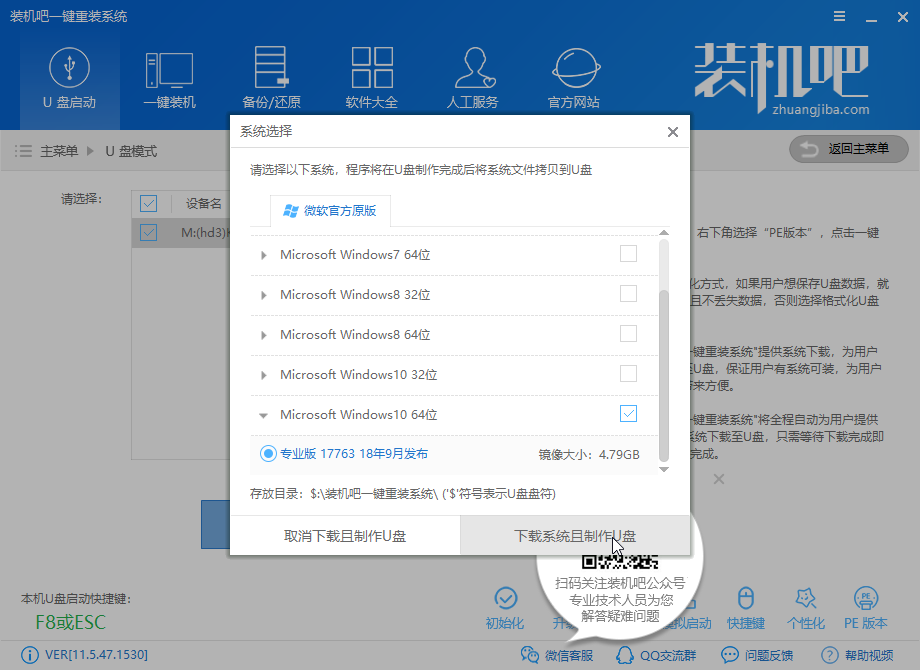Click the 下载系统且制作U盘 button
920x670 pixels.
(x=574, y=536)
